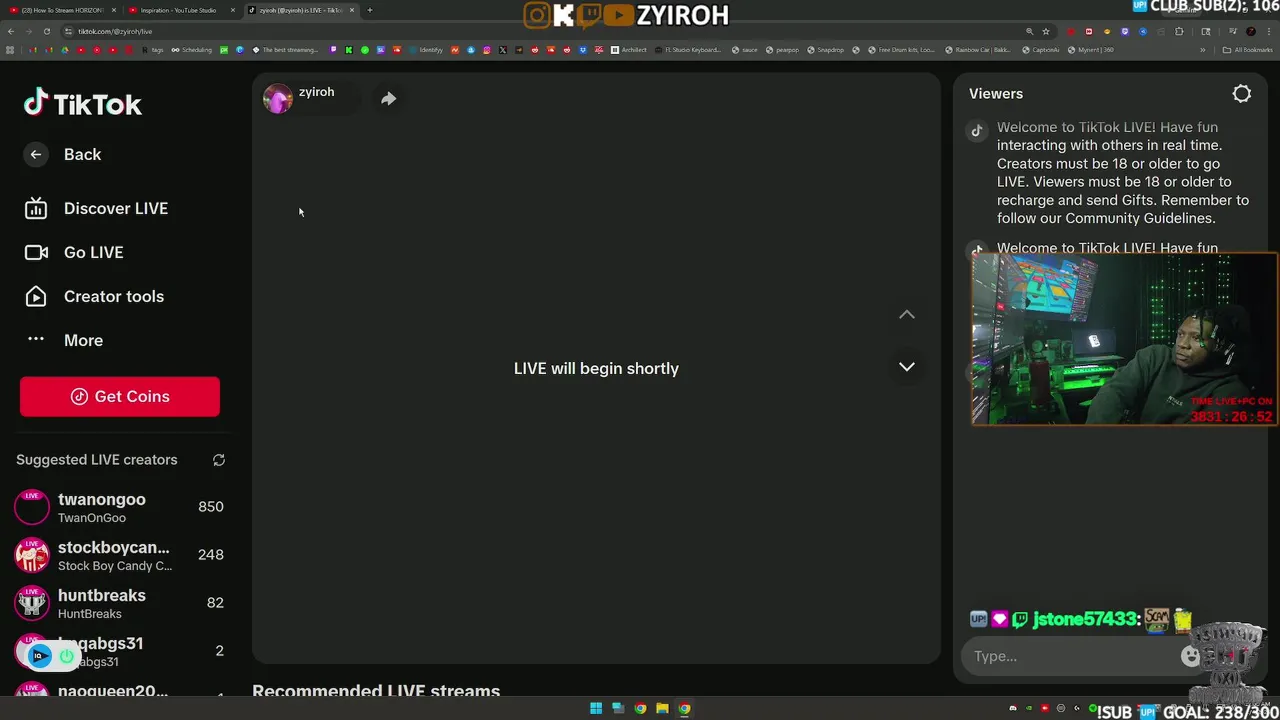Open the More menu in sidebar
This screenshot has height=720, width=1280.
(64, 340)
